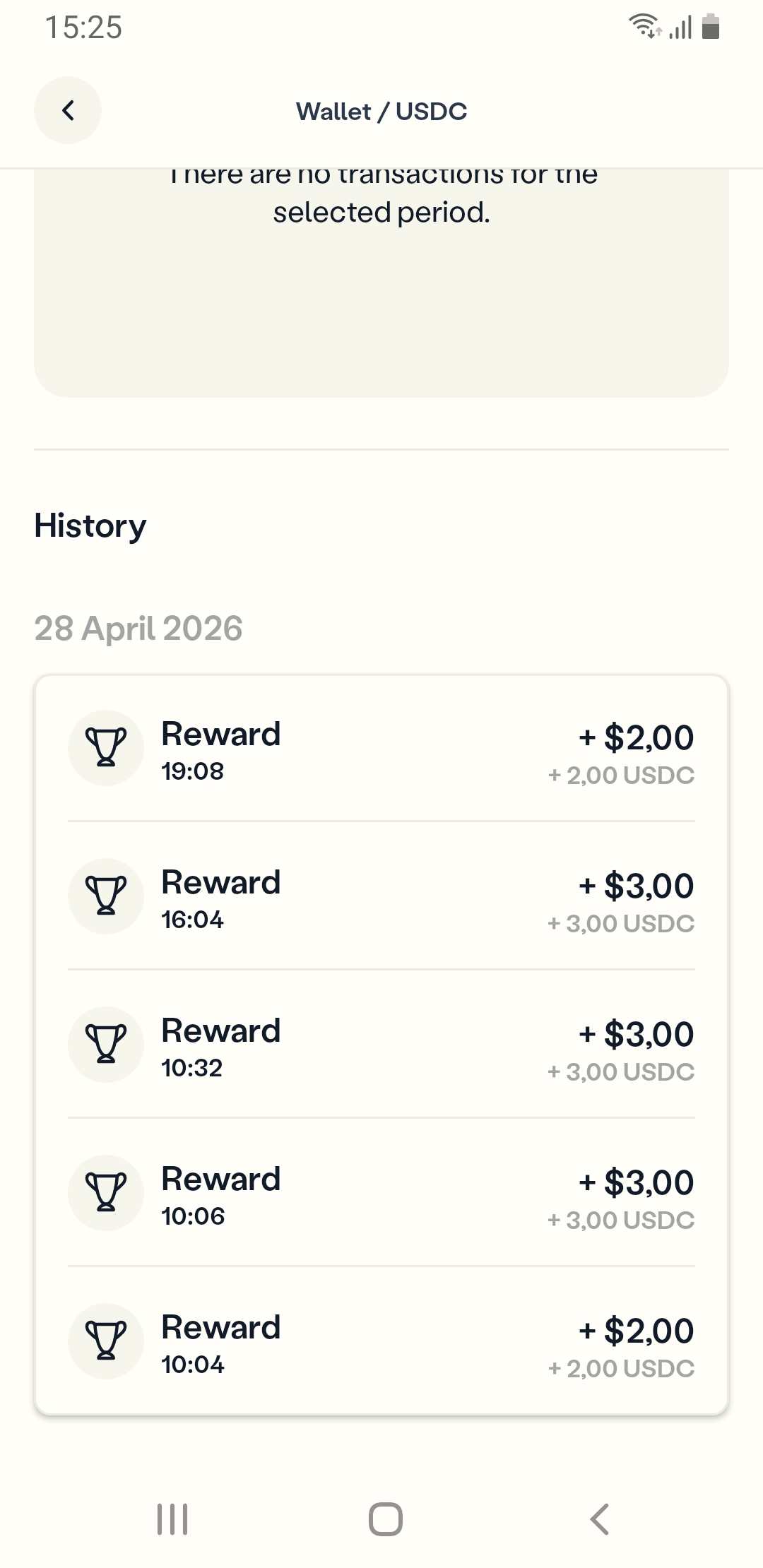Screen dimensions: 763x1568
Task: Tap trophy icon of 10:06 reward
Action: tap(106, 1192)
